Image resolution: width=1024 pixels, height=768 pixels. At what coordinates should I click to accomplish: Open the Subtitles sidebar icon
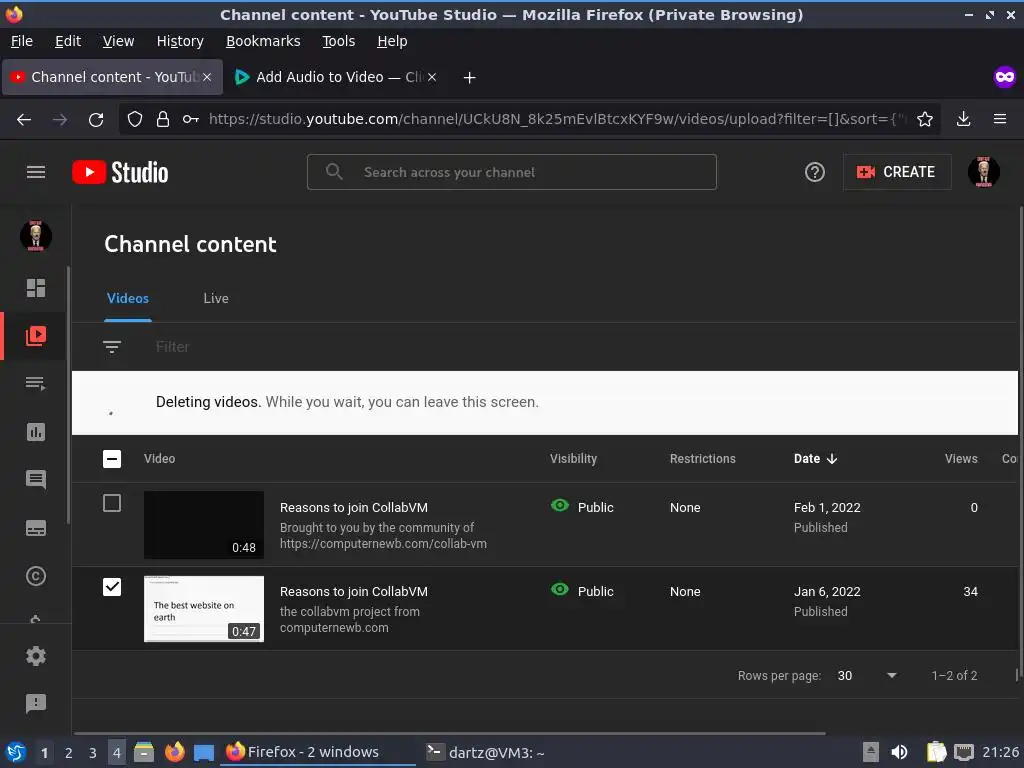36,528
